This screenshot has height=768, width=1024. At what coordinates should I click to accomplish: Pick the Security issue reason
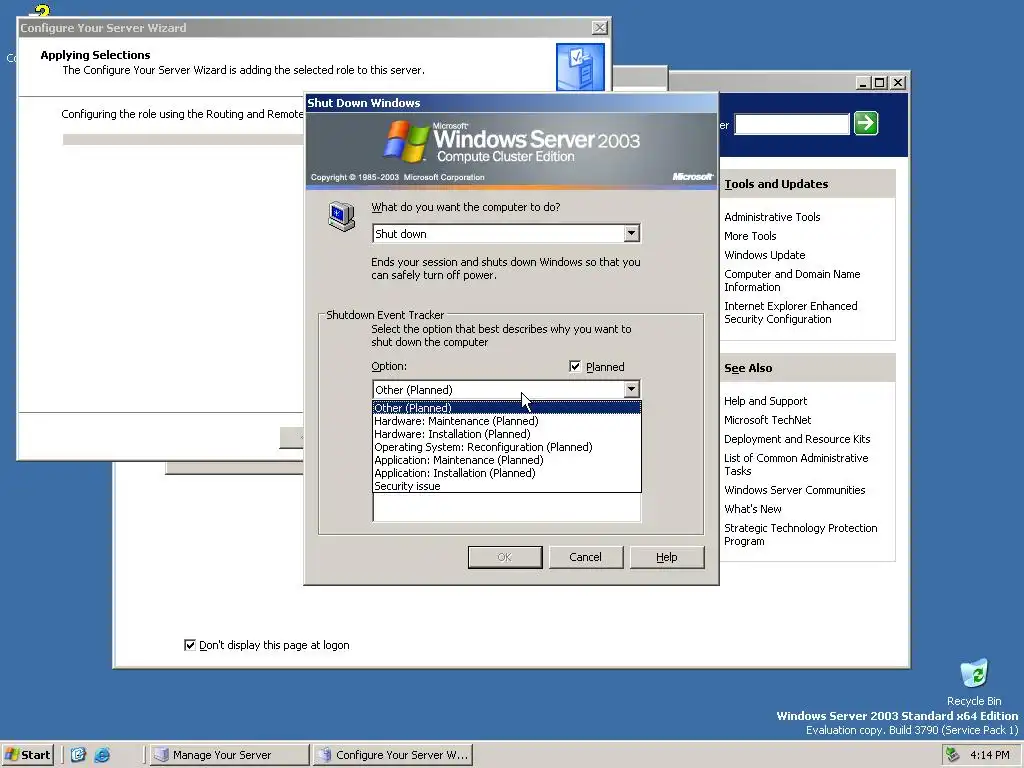[x=507, y=486]
